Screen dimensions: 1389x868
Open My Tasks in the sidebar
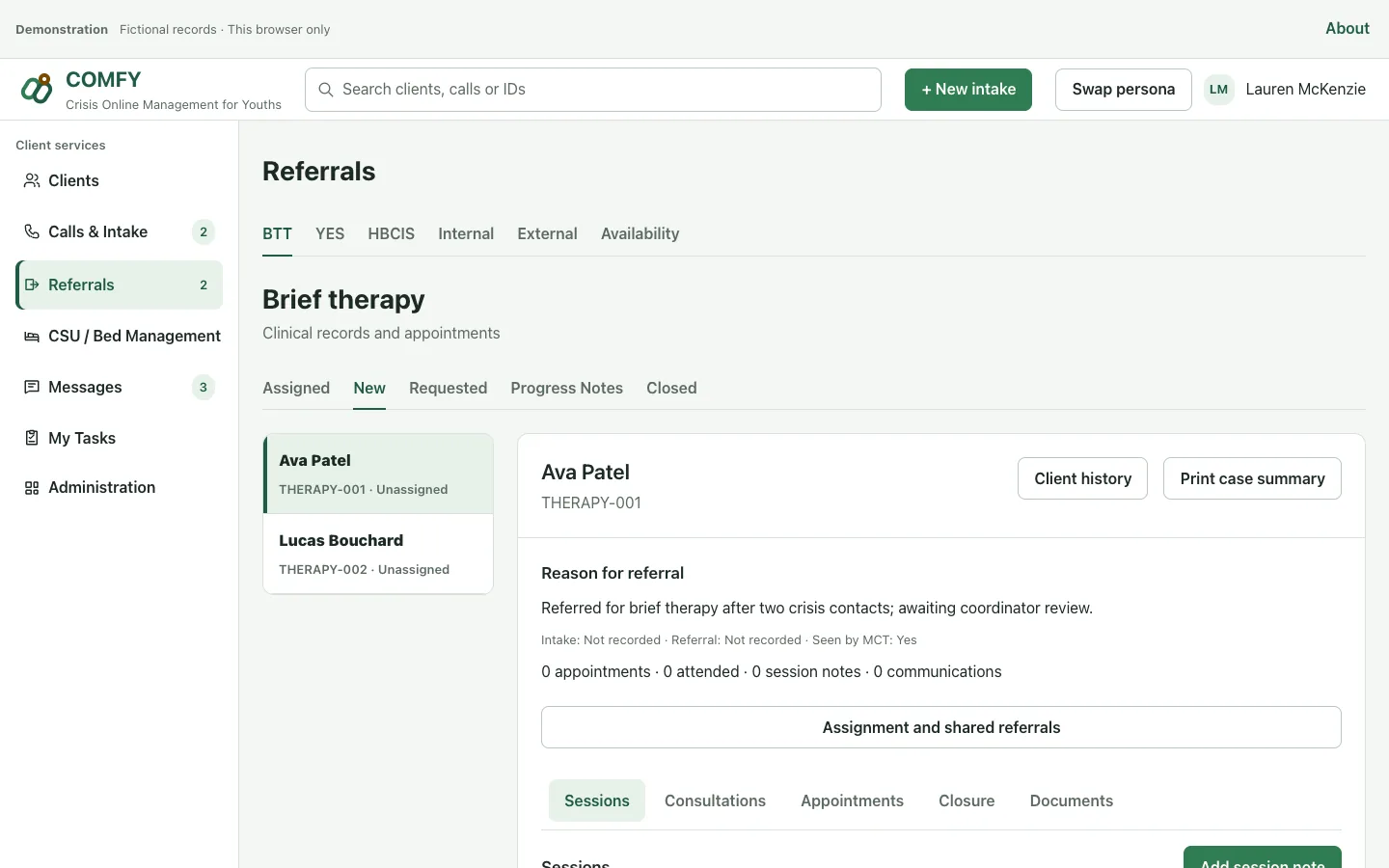[x=120, y=438]
